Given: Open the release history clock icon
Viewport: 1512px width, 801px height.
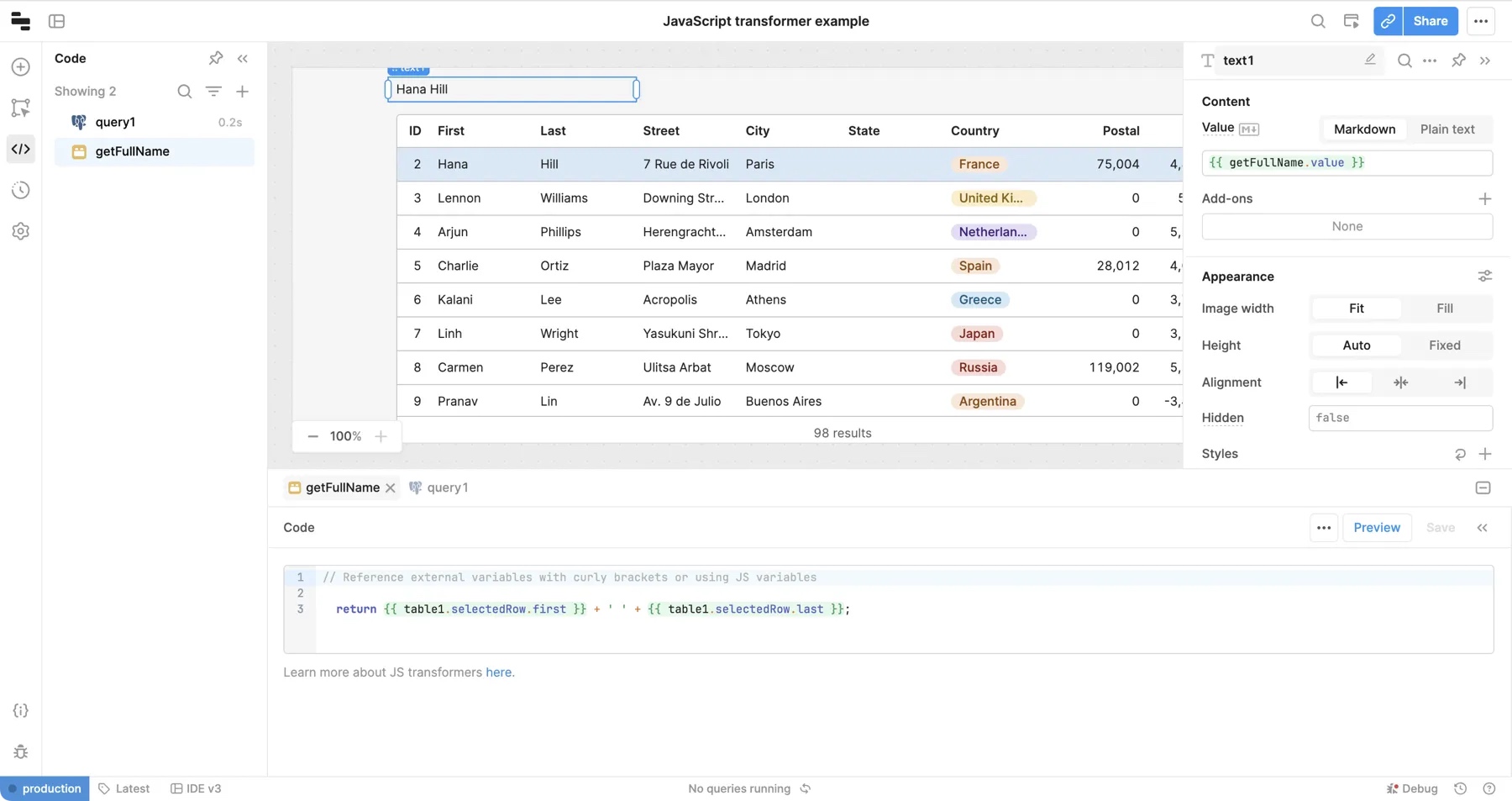Looking at the screenshot, I should [21, 190].
